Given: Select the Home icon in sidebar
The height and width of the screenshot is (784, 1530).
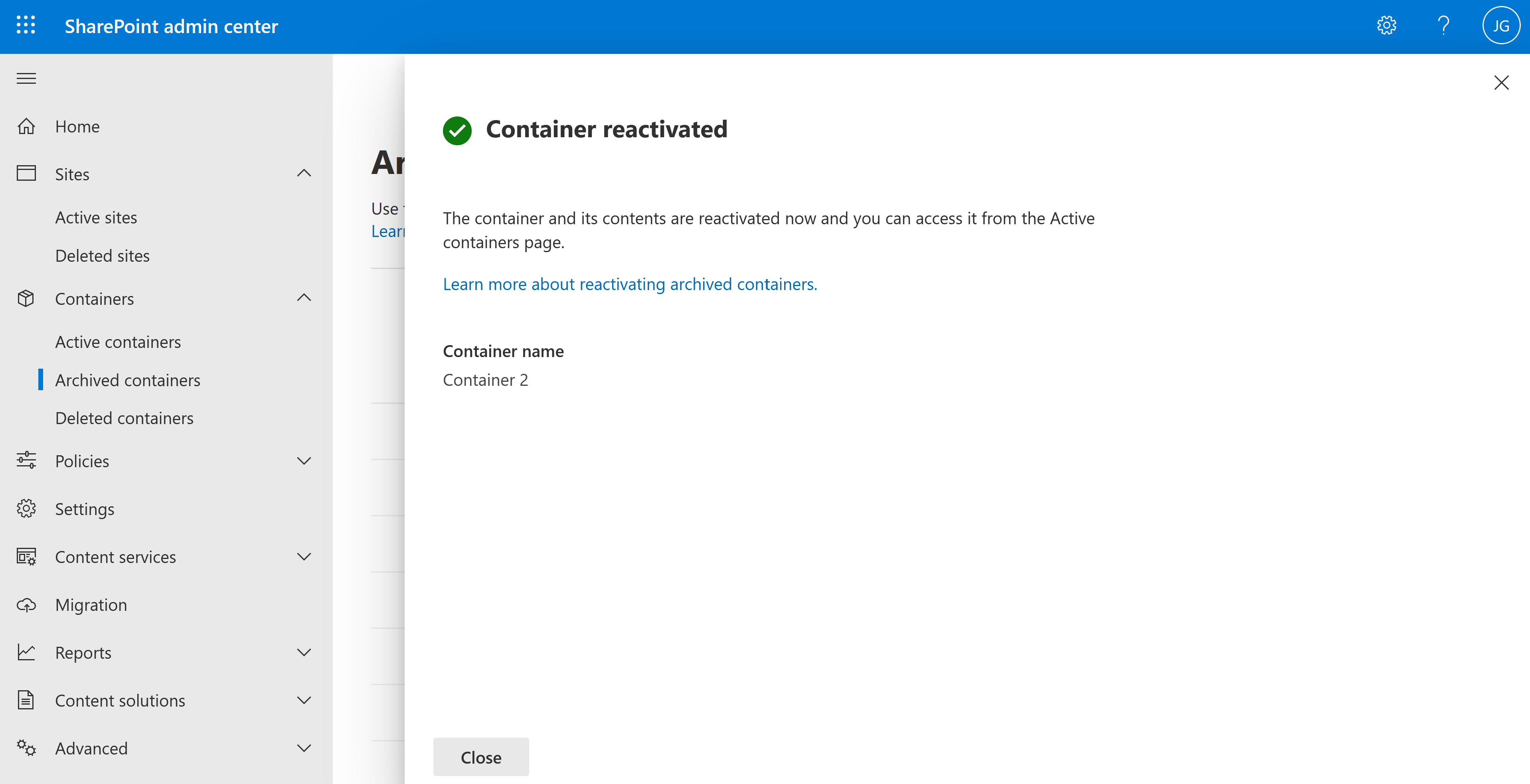Looking at the screenshot, I should [26, 126].
